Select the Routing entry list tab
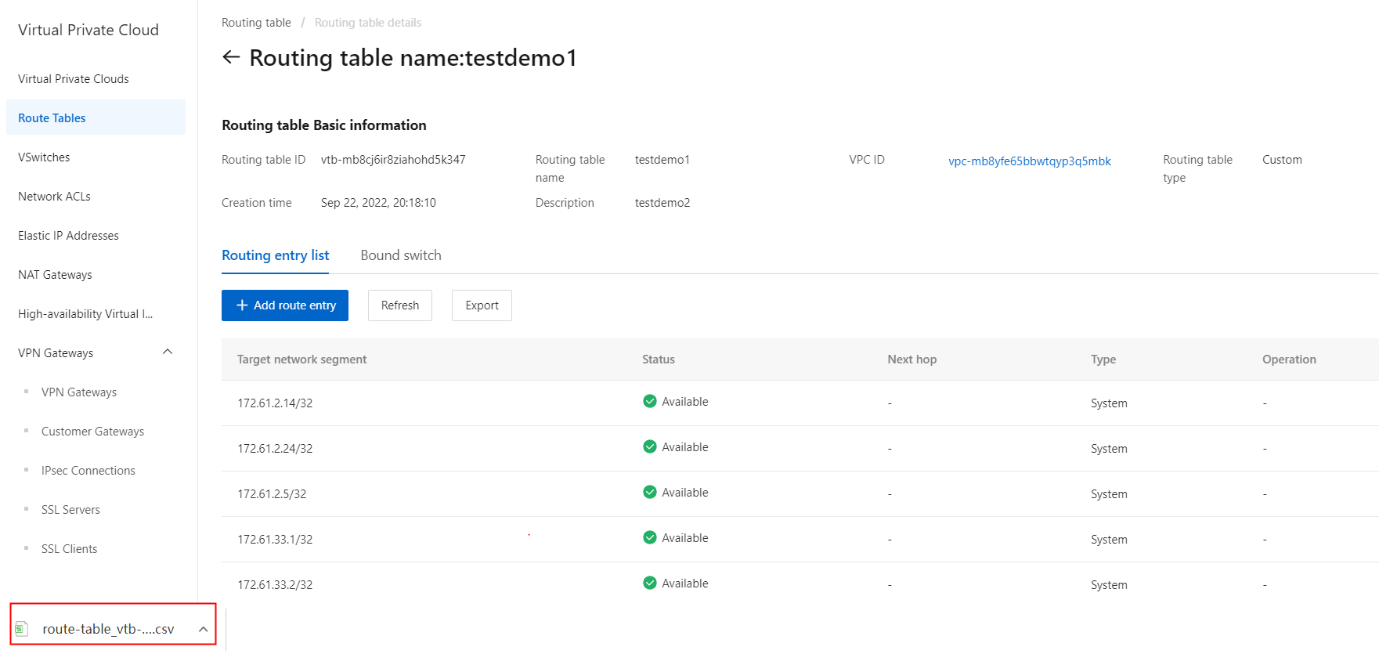1379x654 pixels. tap(275, 255)
